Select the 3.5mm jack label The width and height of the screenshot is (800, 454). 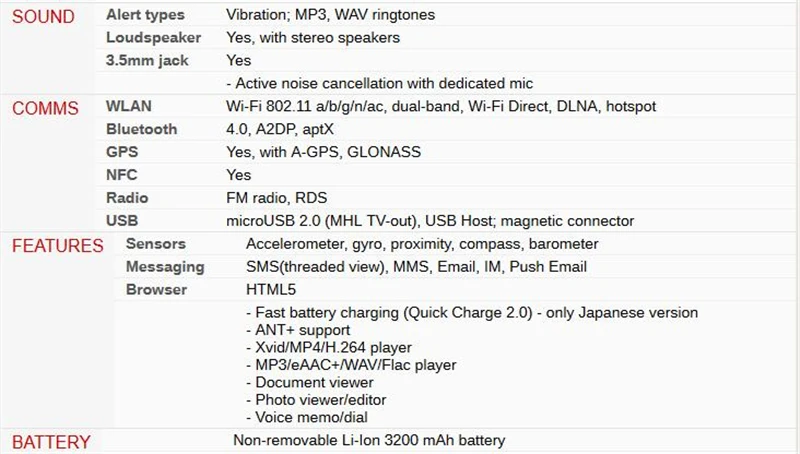tap(147, 60)
